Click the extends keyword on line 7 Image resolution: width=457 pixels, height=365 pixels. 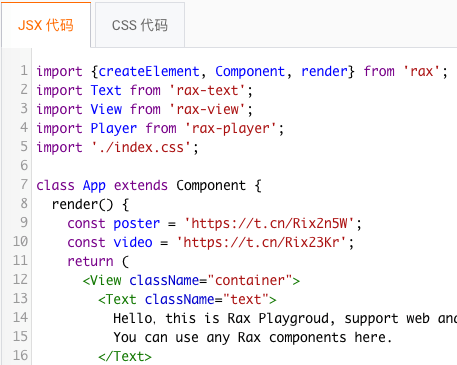(141, 185)
